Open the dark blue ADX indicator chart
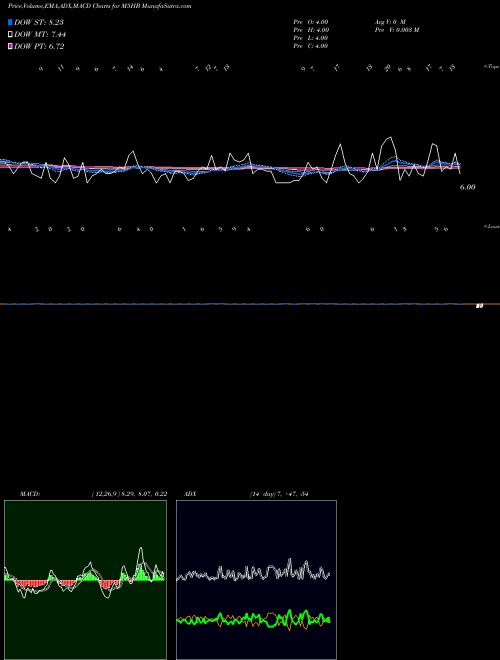This screenshot has height=660, width=500. [x=256, y=580]
